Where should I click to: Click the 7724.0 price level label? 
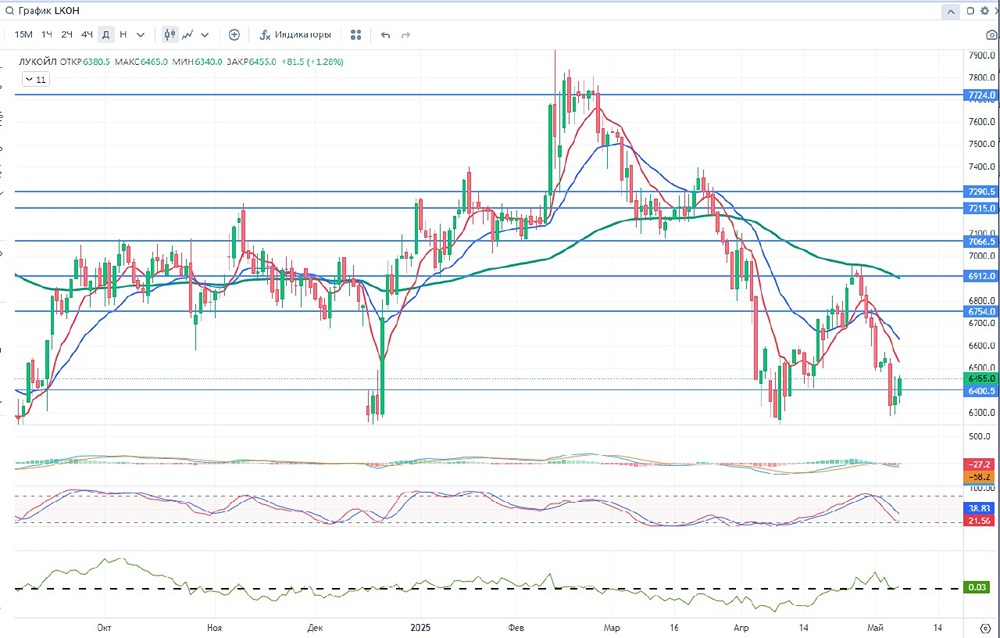pyautogui.click(x=982, y=95)
